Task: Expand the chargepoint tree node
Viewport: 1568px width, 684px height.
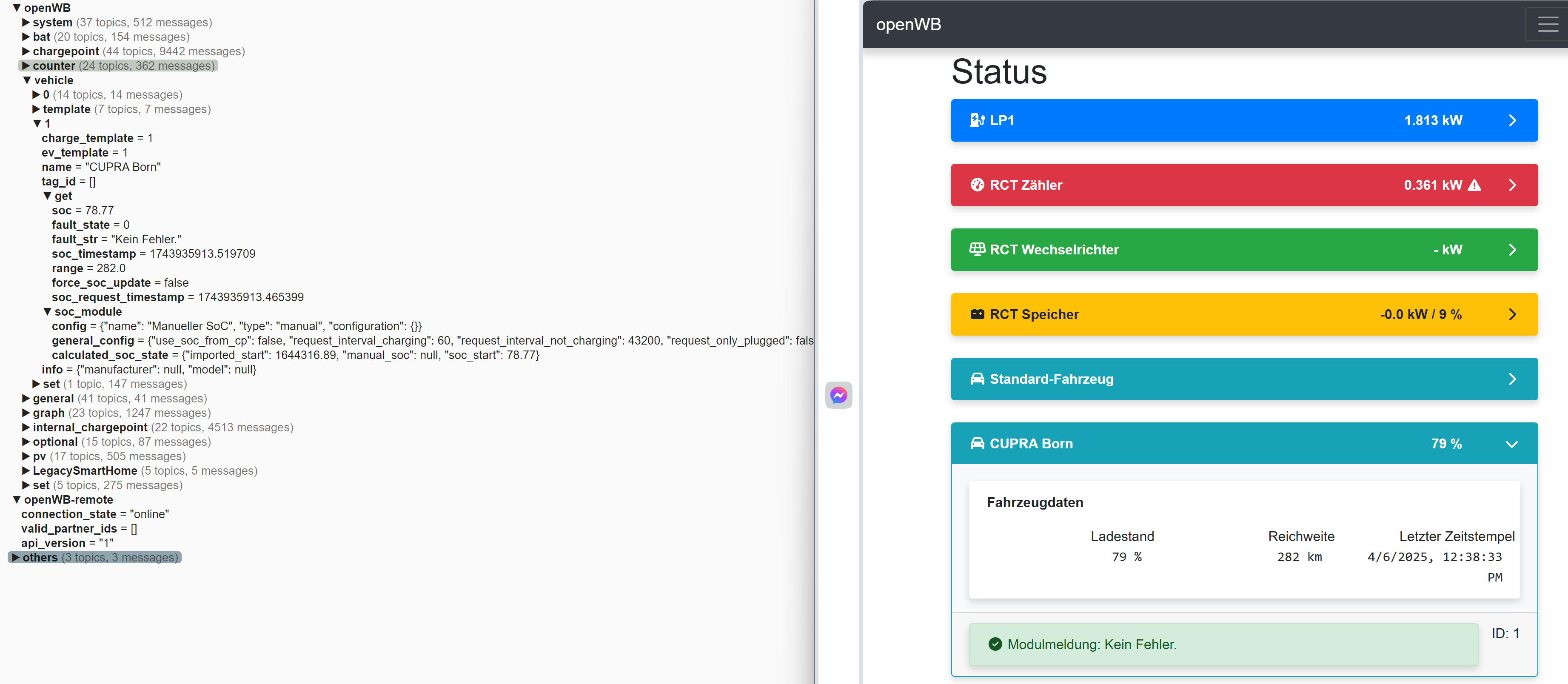Action: 26,51
